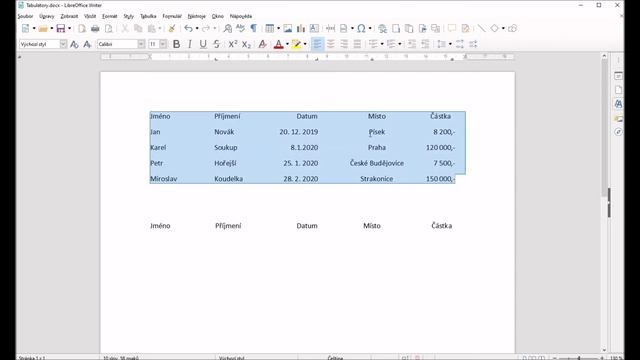Open the Formát menu
Screen dimensions: 640x360
pos(109,16)
